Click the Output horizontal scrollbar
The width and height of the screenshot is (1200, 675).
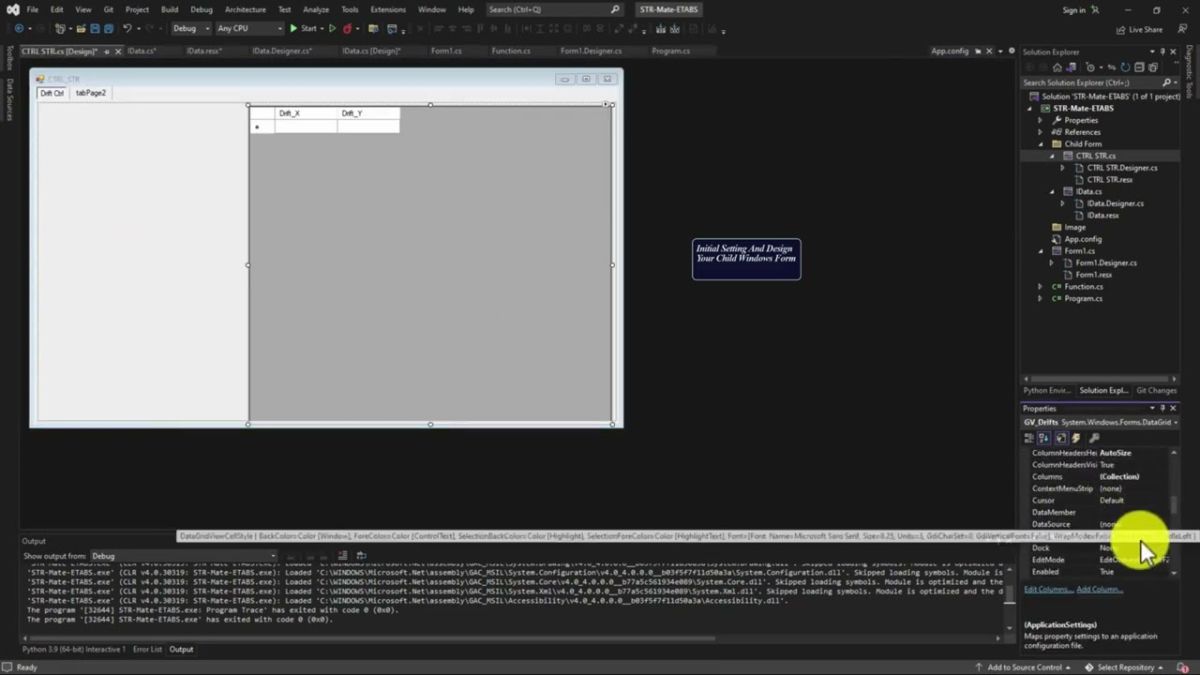[370, 638]
